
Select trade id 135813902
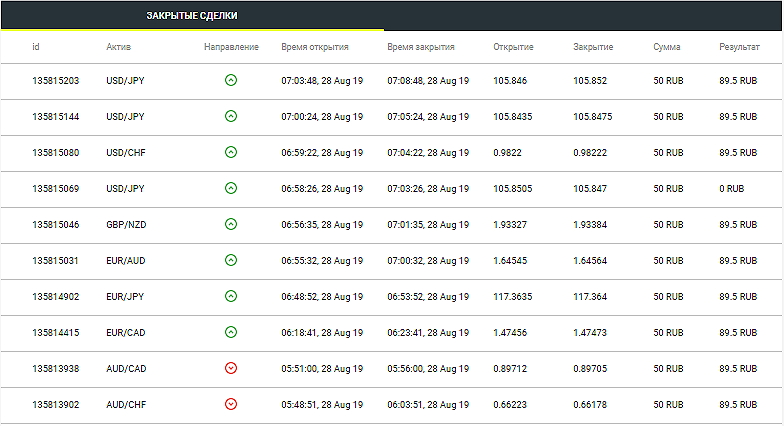[x=56, y=404]
